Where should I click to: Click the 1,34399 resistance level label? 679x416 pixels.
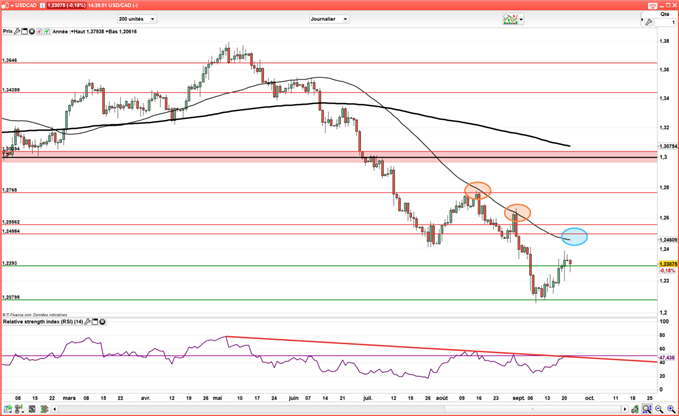tap(11, 90)
